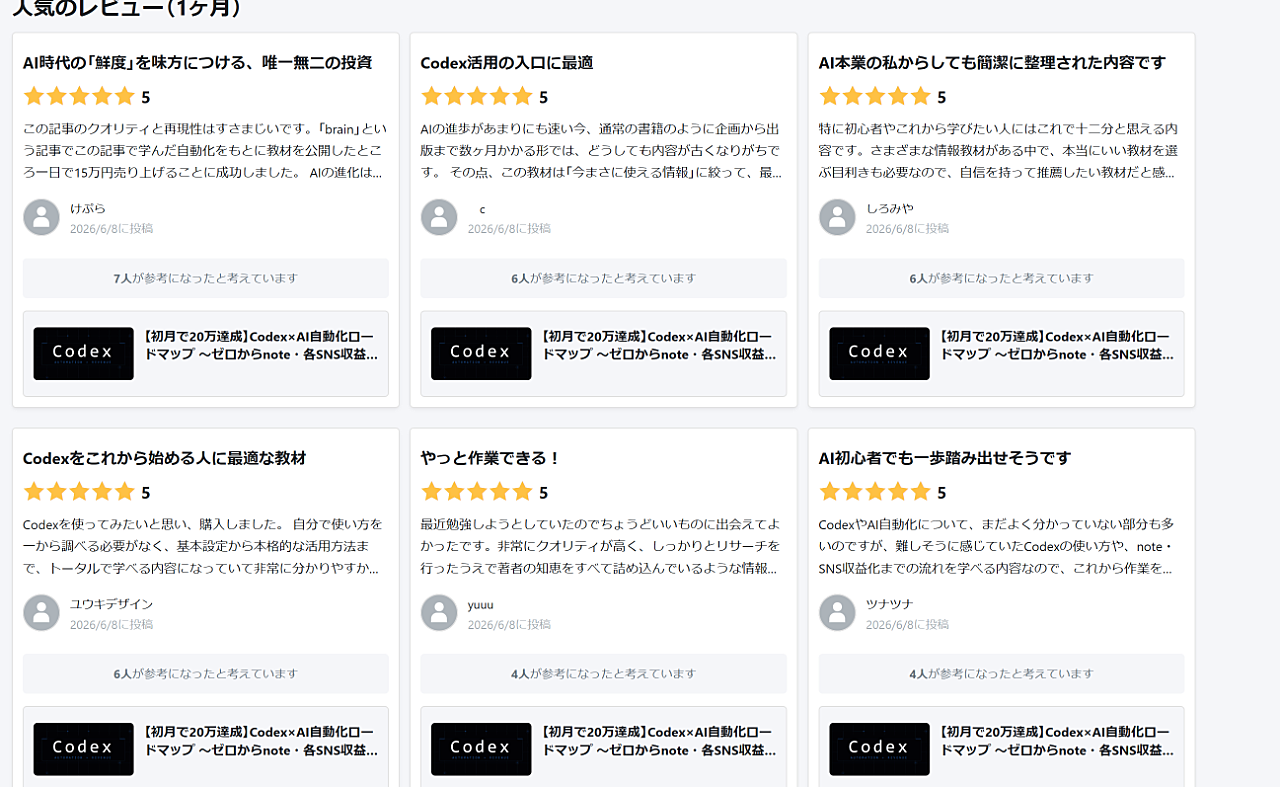Open review titled AI本業の私からしても簡潔に整理された内容です
Screen dimensions: 1280x787
pos(992,62)
